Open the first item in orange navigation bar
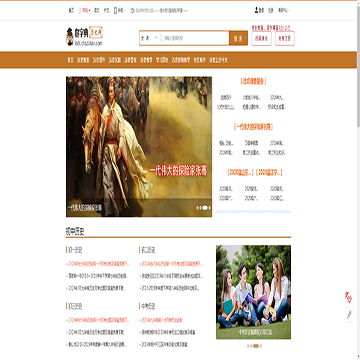The height and width of the screenshot is (360, 360). (x=70, y=60)
